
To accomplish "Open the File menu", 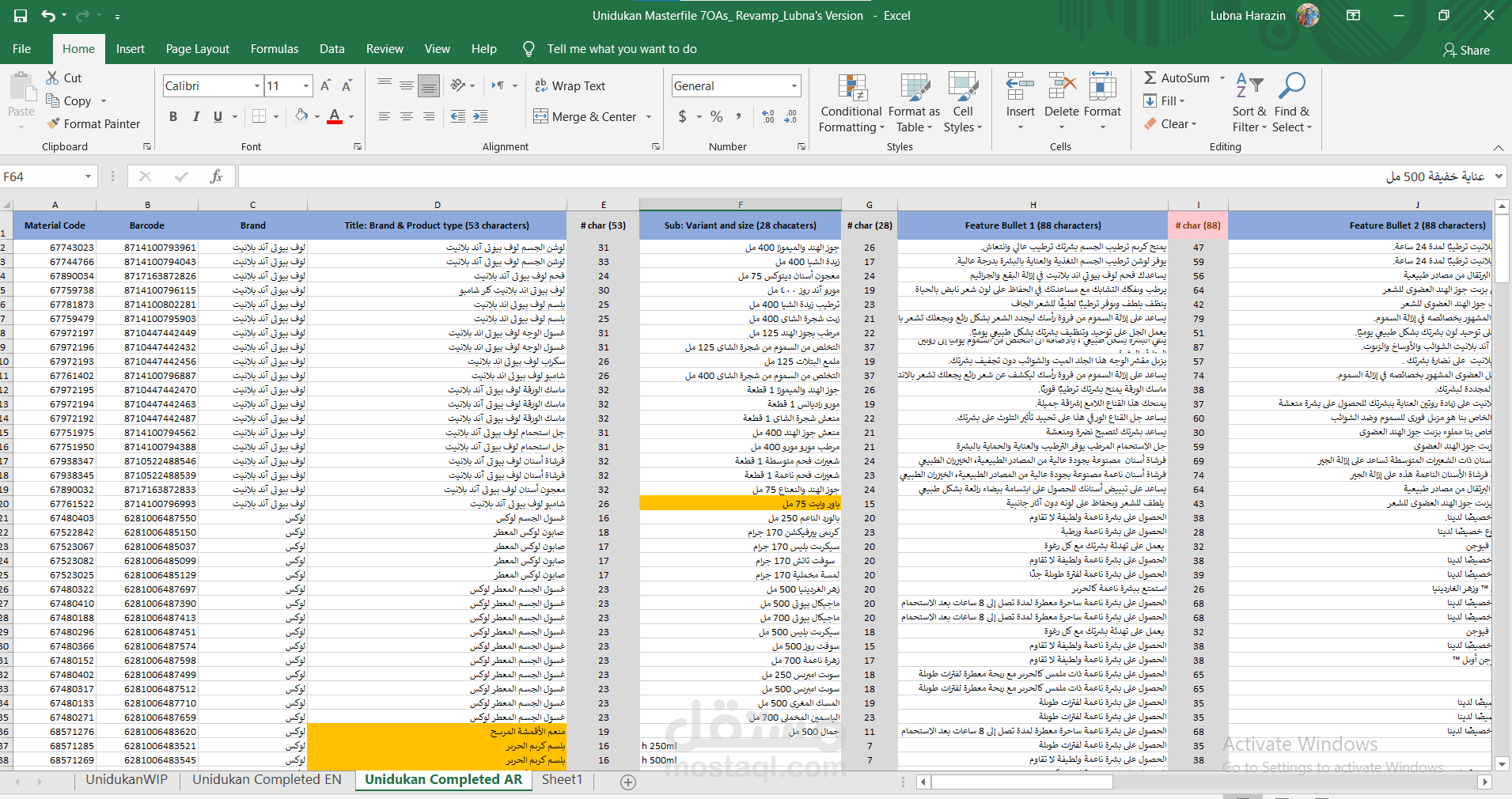I will 22,48.
